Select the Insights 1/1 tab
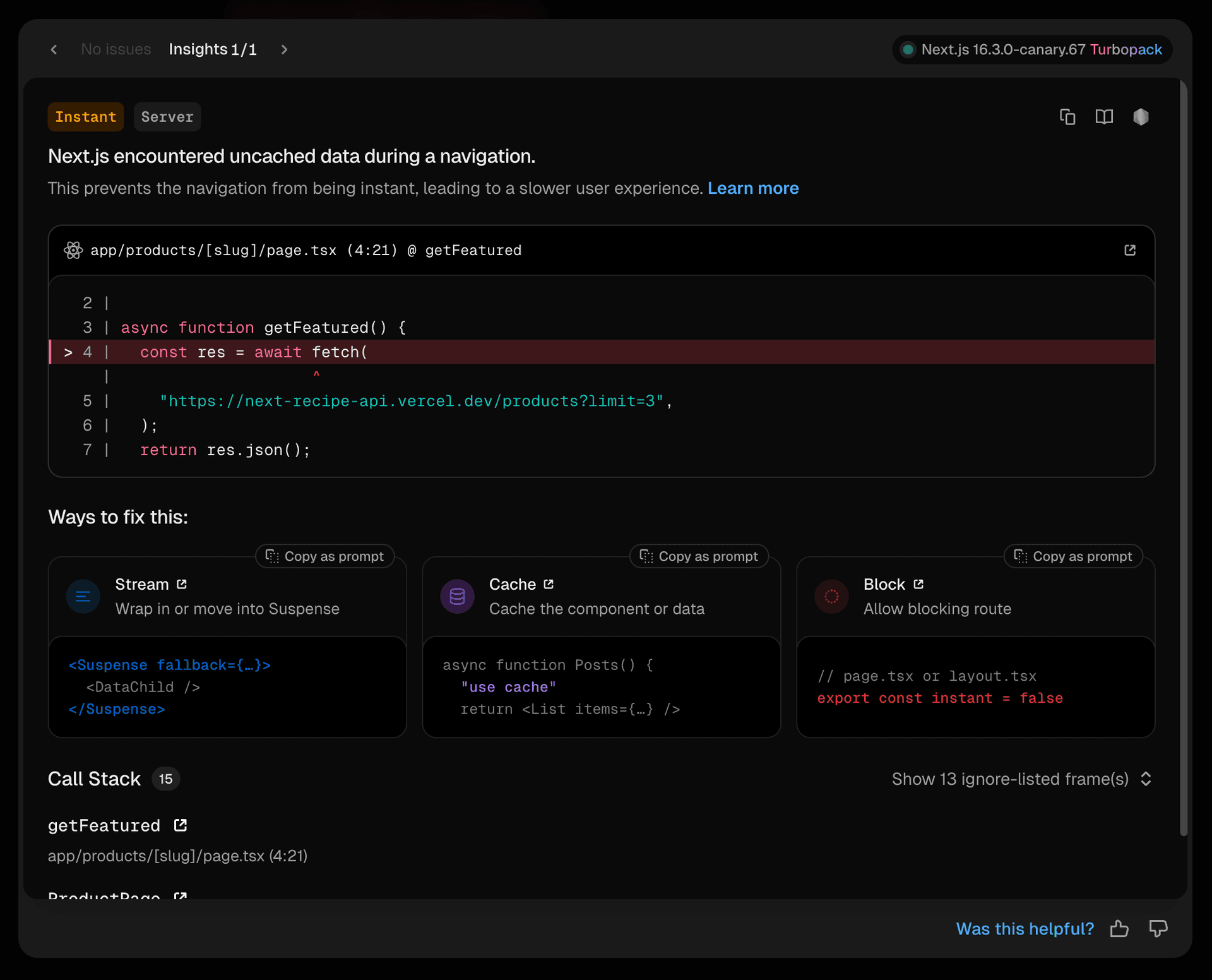 (213, 49)
